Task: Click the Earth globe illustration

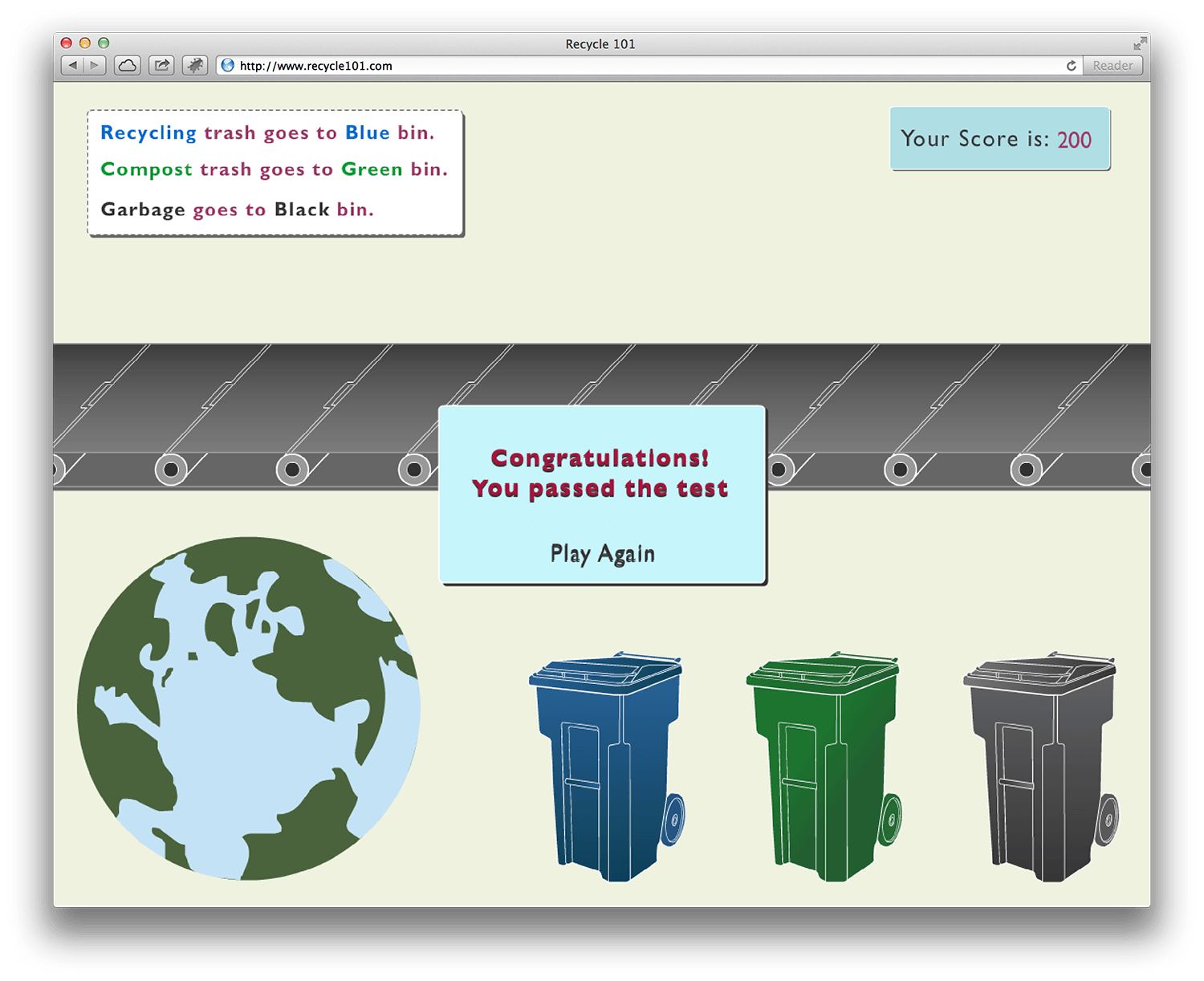Action: [x=249, y=709]
